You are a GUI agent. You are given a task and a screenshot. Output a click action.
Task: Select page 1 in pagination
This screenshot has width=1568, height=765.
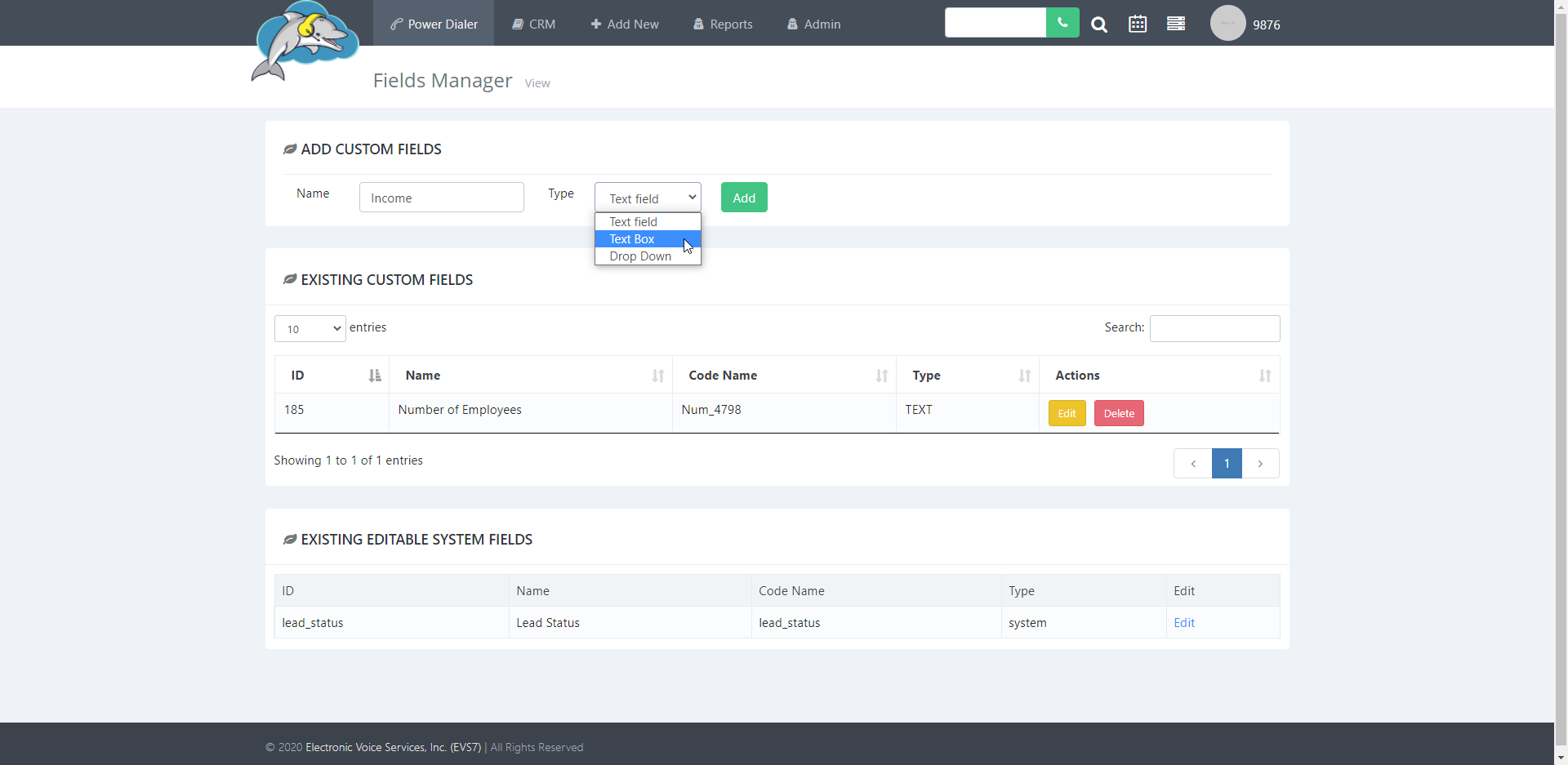point(1227,464)
